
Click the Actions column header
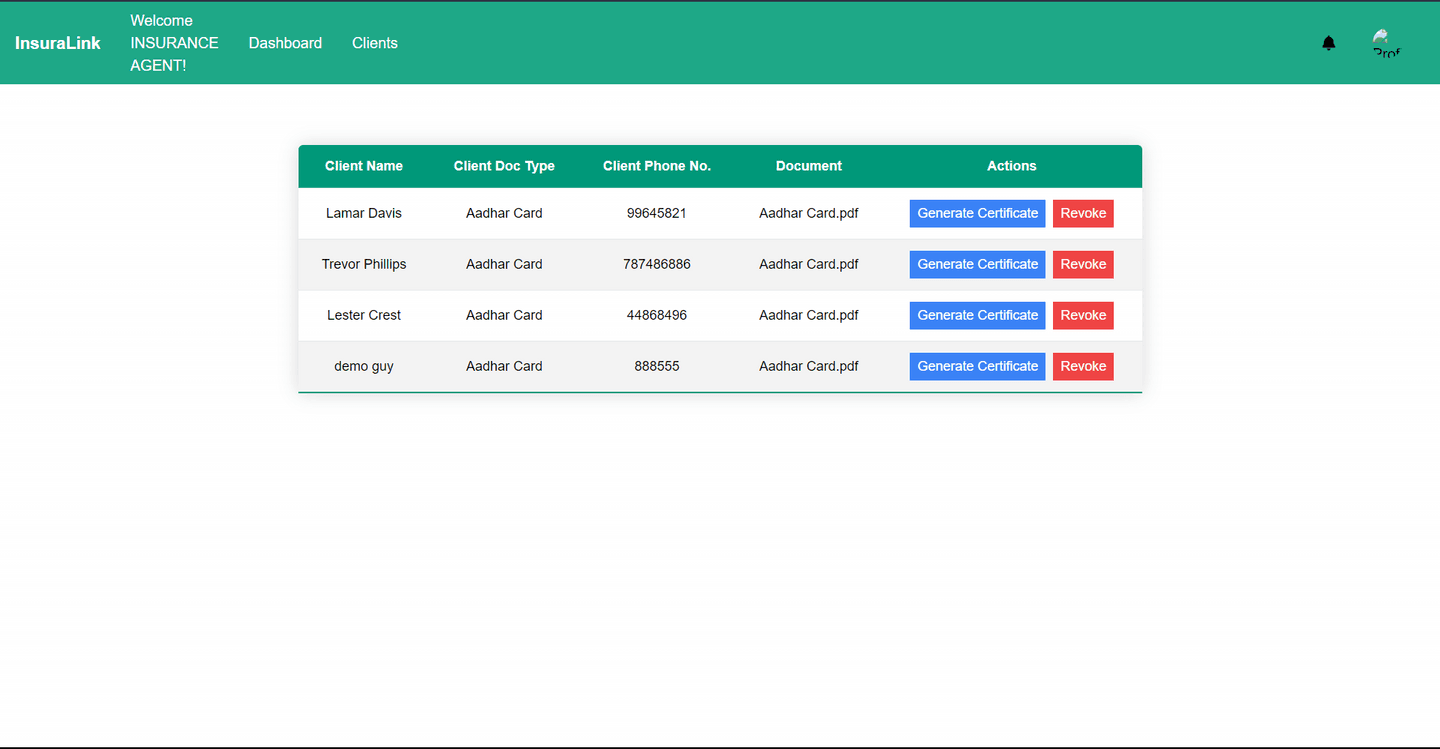pos(1012,166)
